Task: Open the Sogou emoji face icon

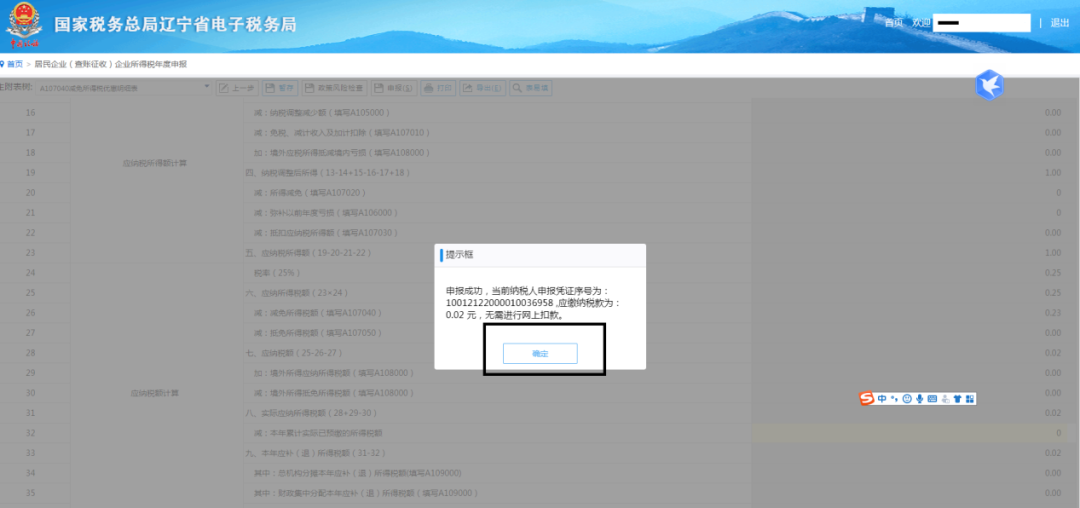Action: (x=907, y=399)
